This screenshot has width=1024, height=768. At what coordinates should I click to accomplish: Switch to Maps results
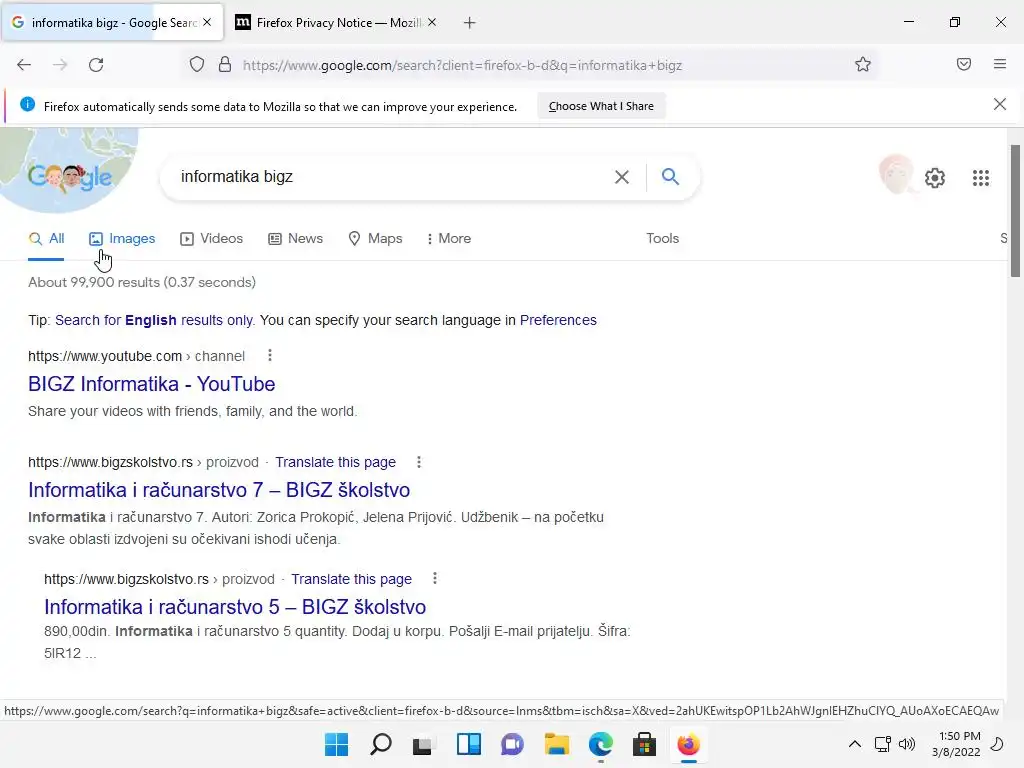tap(375, 238)
